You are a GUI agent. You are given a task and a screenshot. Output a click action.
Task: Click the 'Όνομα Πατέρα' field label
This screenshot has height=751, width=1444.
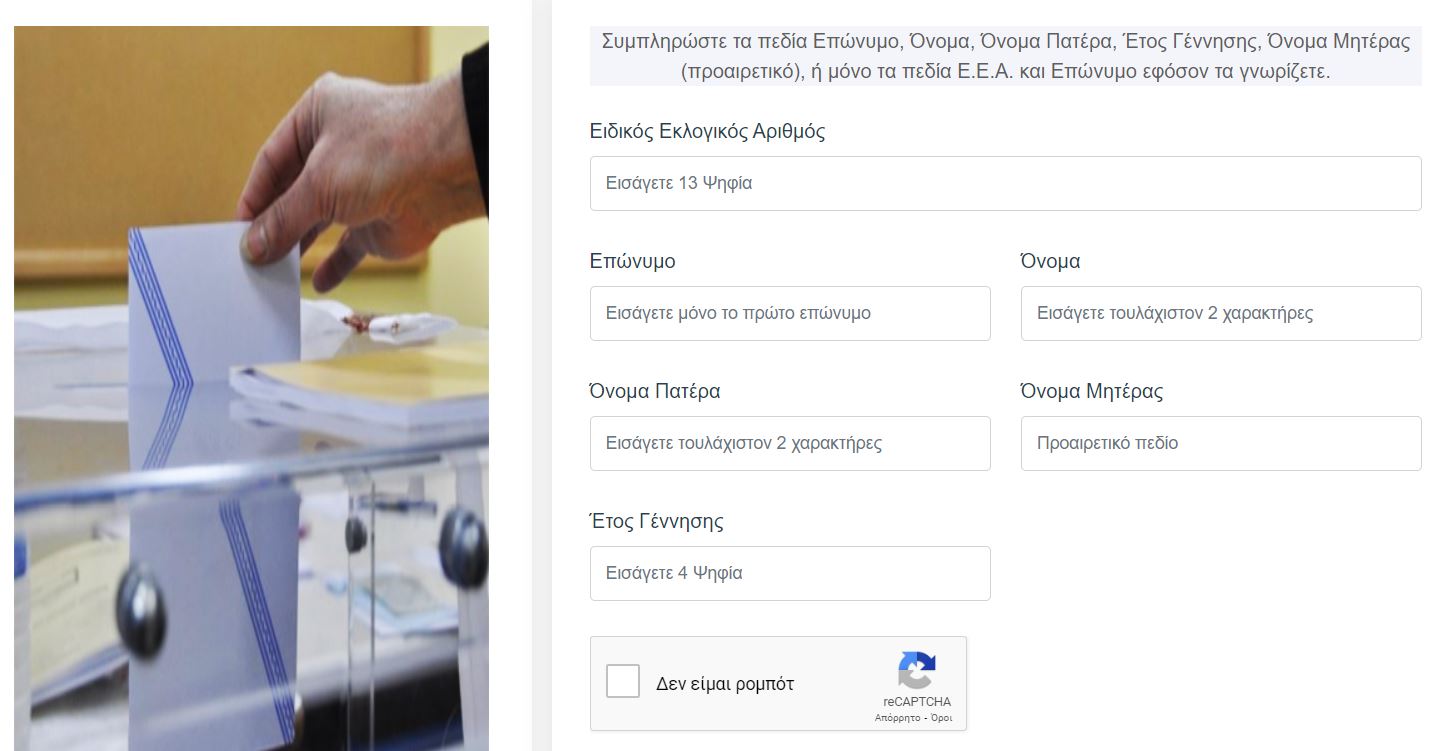pyautogui.click(x=655, y=392)
